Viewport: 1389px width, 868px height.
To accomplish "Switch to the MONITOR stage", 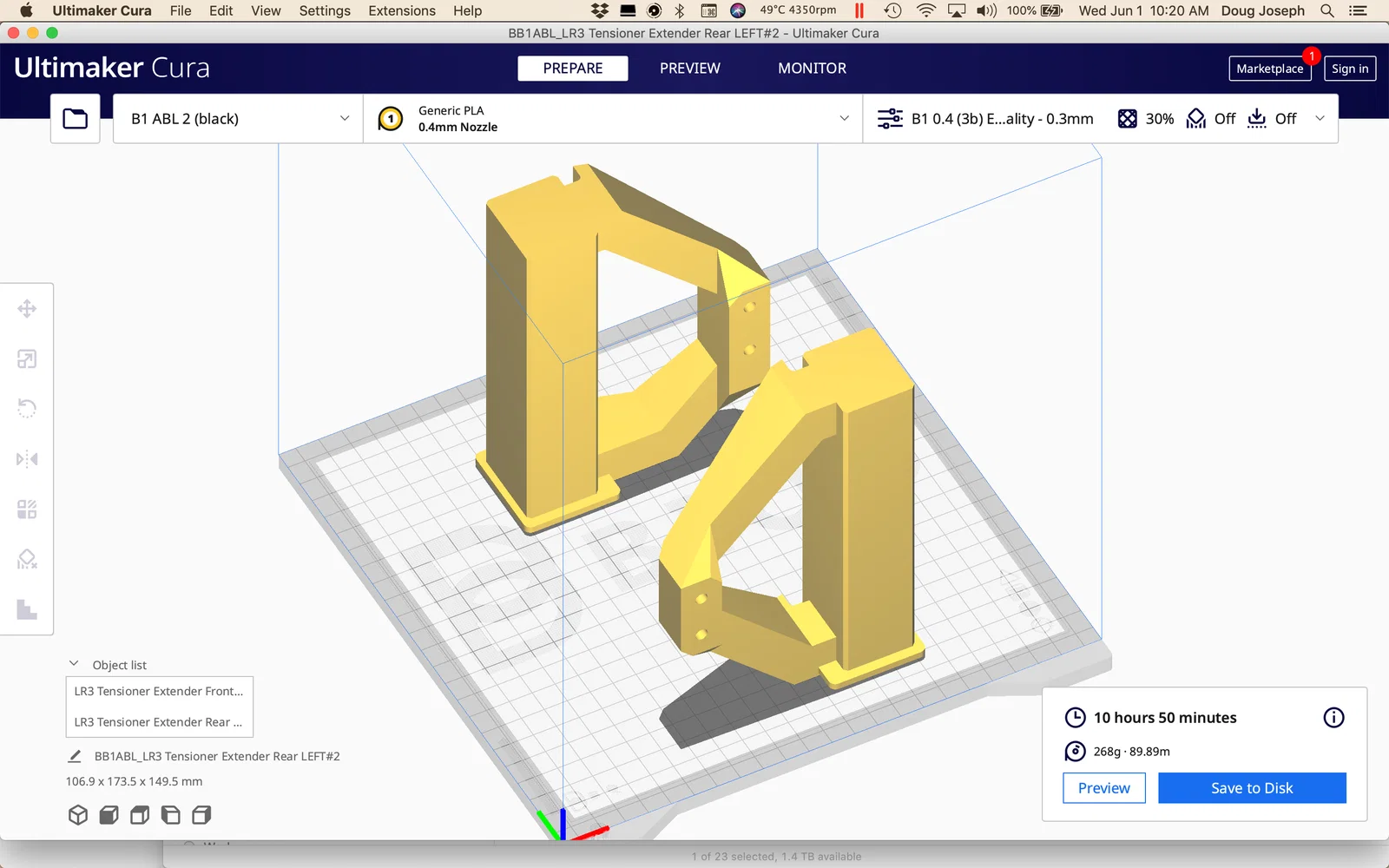I will (812, 69).
